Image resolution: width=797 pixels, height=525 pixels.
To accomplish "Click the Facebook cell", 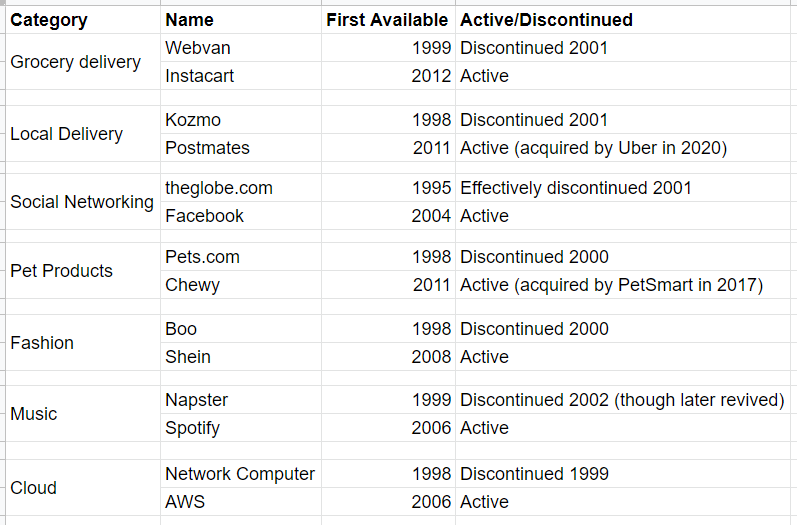I will (241, 216).
